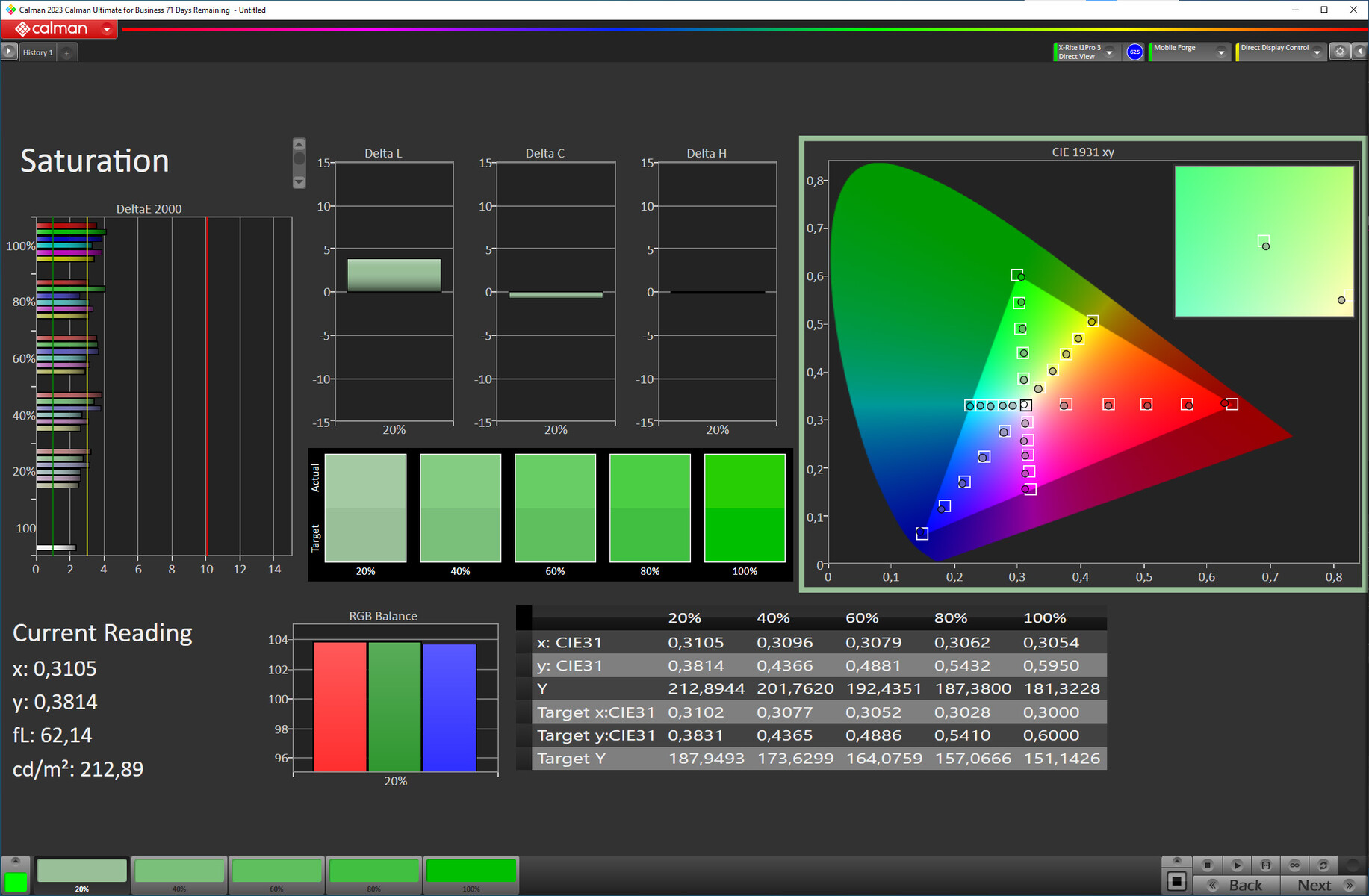Image resolution: width=1369 pixels, height=896 pixels.
Task: Click the play icon beside History 1
Action: [x=9, y=52]
